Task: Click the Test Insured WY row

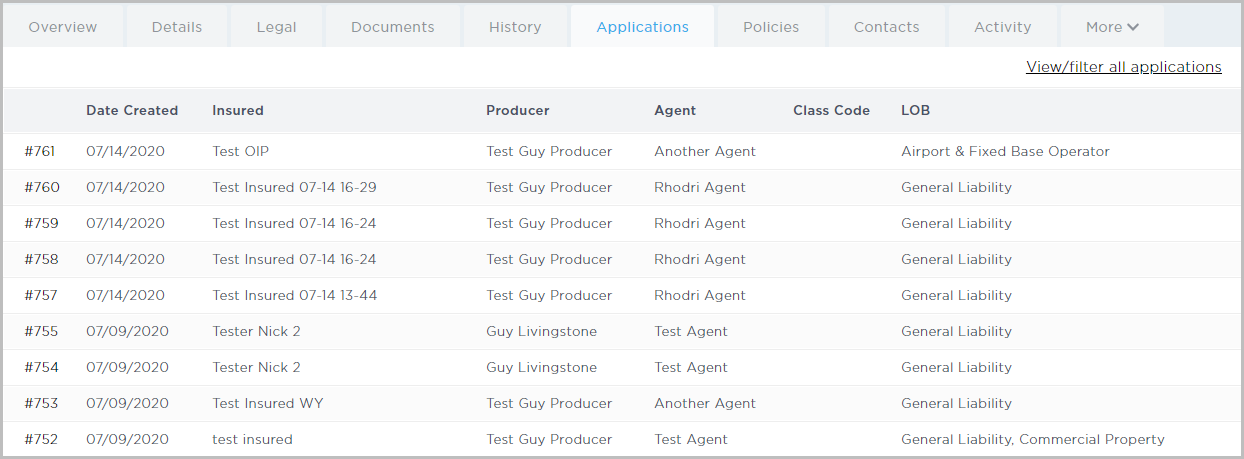Action: coord(268,404)
